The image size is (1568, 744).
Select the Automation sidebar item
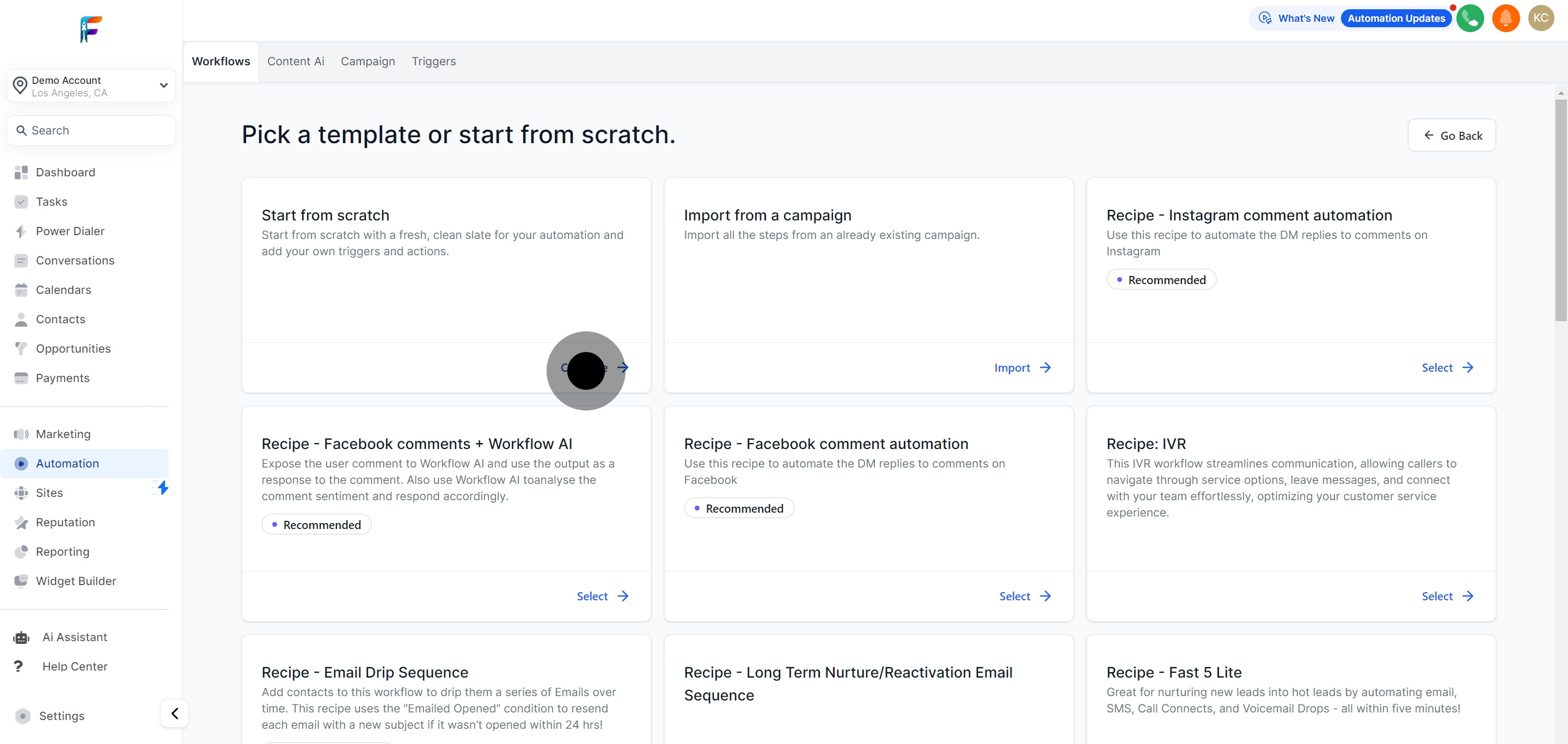(x=84, y=464)
